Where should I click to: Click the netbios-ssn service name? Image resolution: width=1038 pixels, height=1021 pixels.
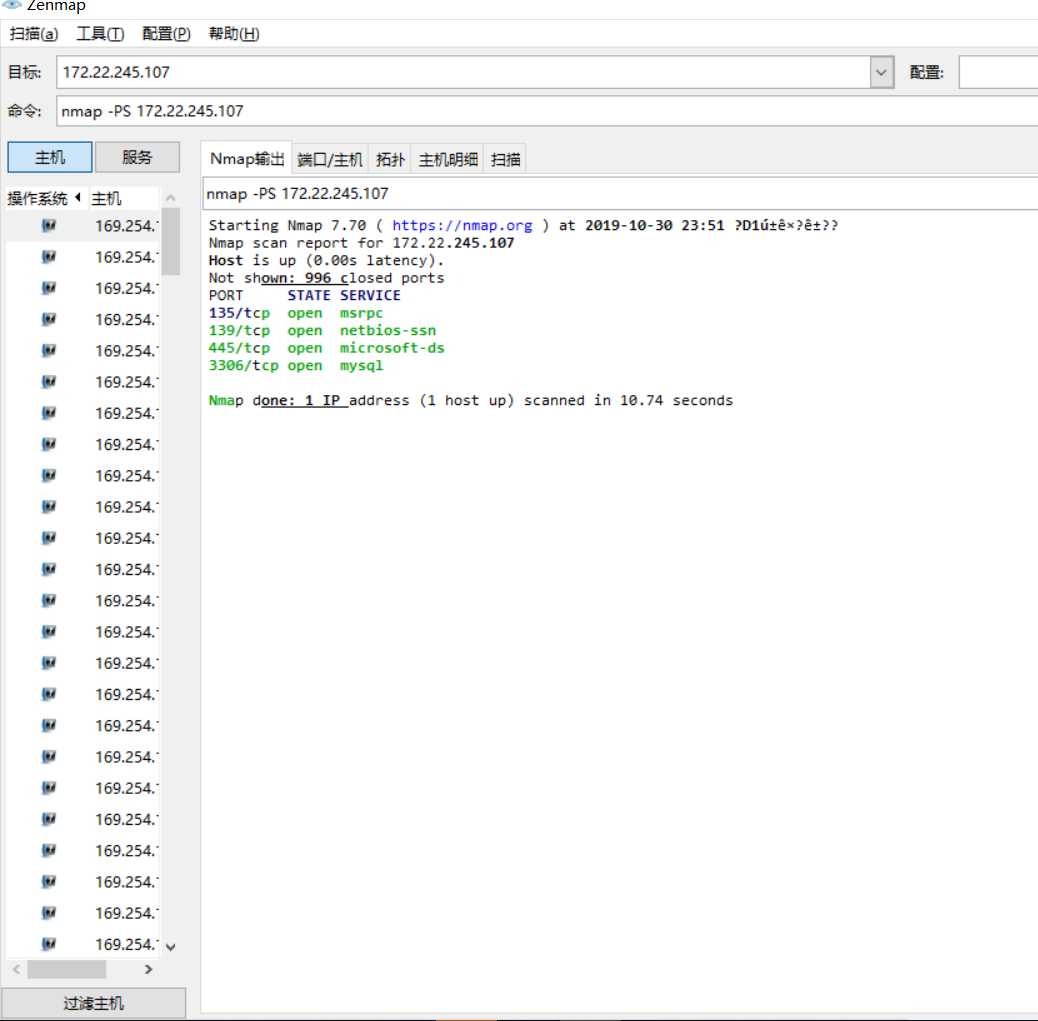388,330
